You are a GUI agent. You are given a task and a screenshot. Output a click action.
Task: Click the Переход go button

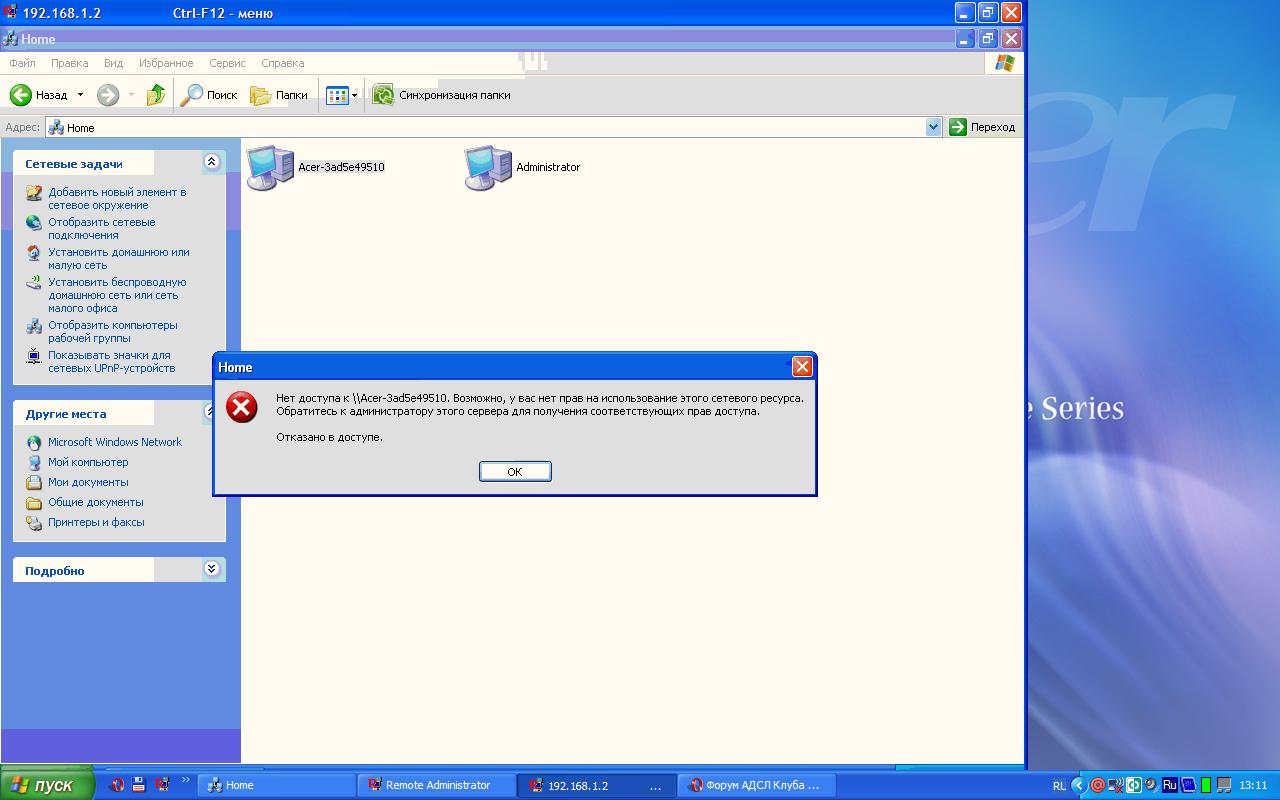coord(982,127)
